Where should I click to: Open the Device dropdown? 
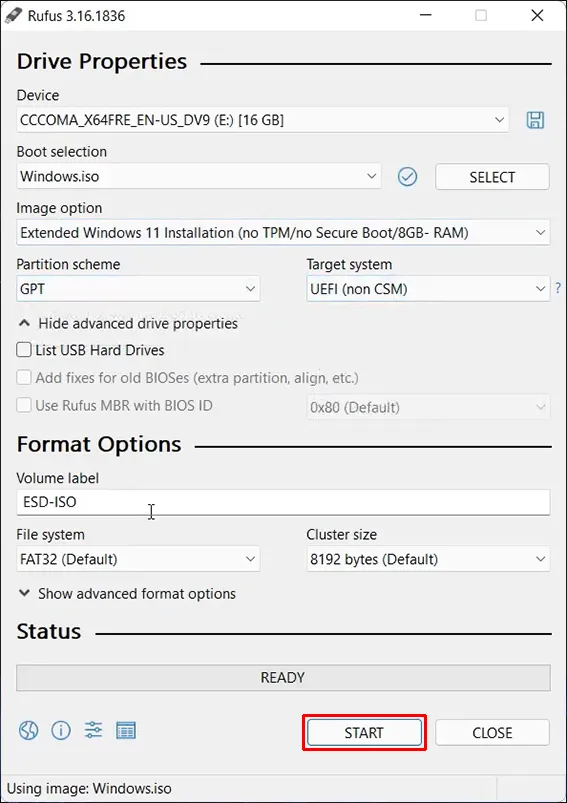(x=262, y=120)
